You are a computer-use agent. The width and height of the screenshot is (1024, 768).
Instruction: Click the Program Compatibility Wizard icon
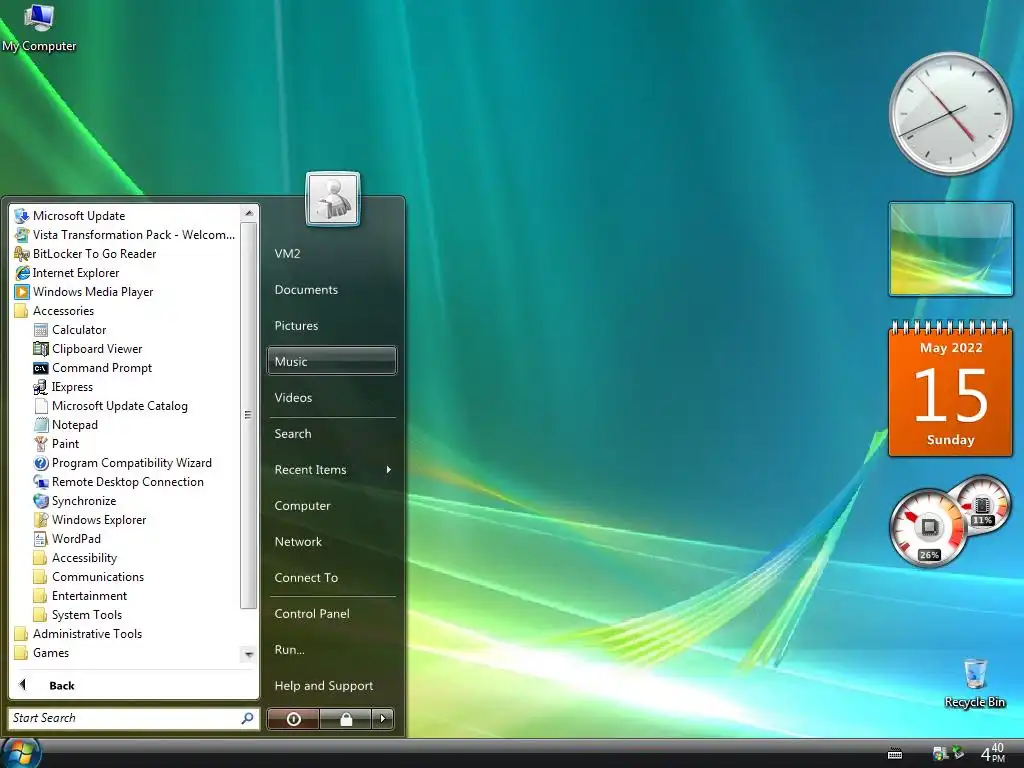tap(40, 462)
